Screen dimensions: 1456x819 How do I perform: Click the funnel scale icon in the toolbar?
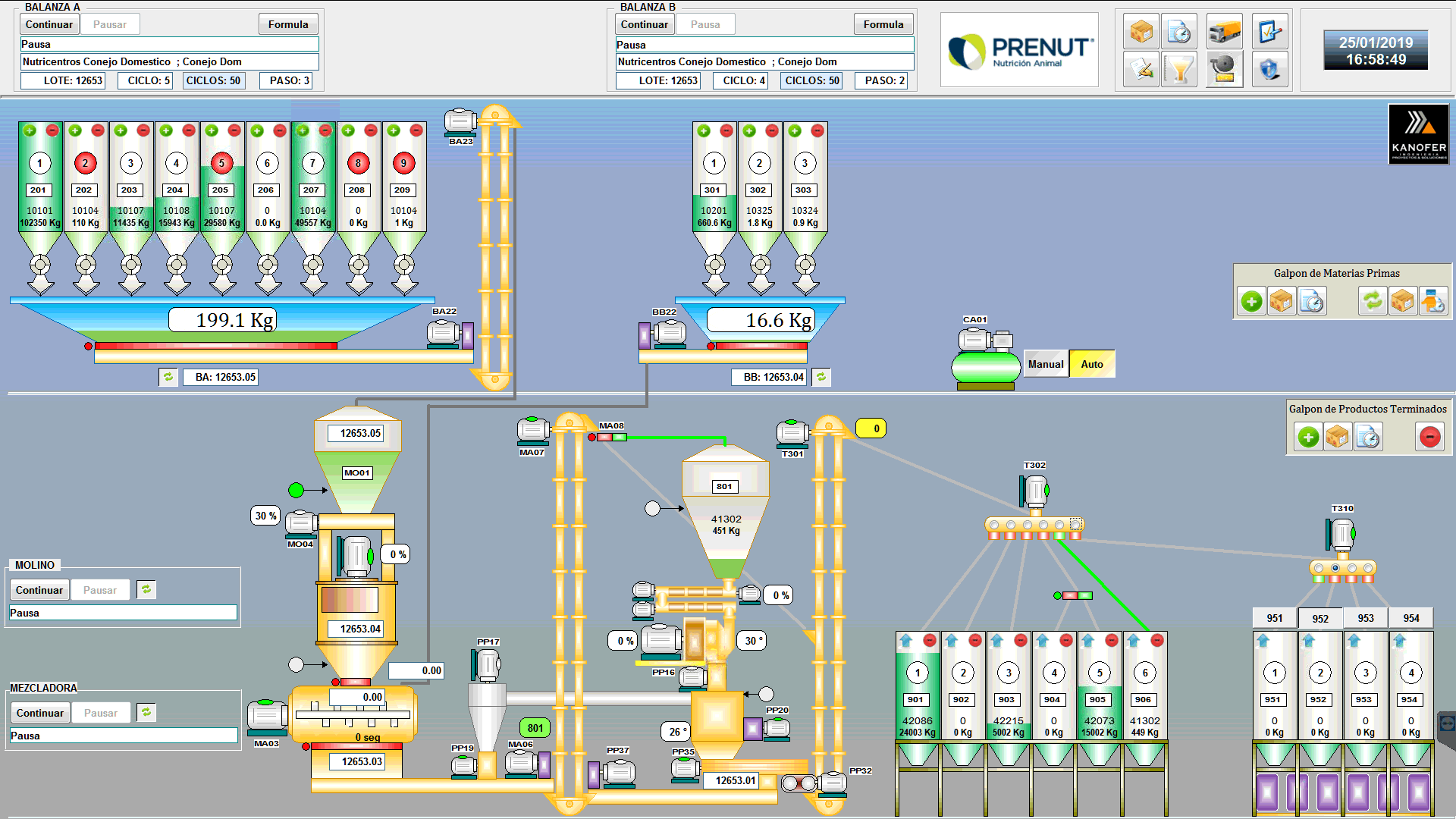[1180, 70]
